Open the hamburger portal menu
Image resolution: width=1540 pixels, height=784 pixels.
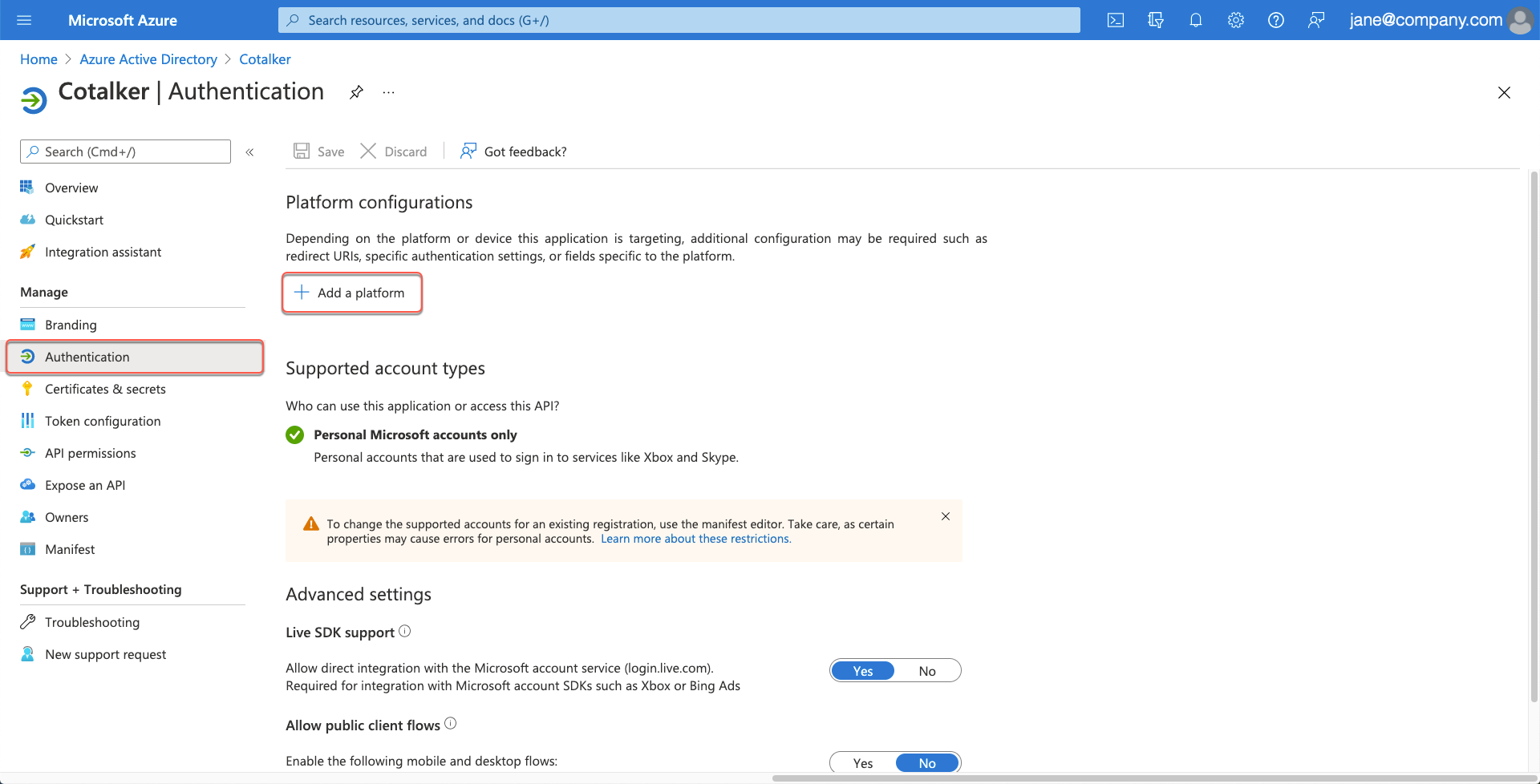tap(24, 20)
